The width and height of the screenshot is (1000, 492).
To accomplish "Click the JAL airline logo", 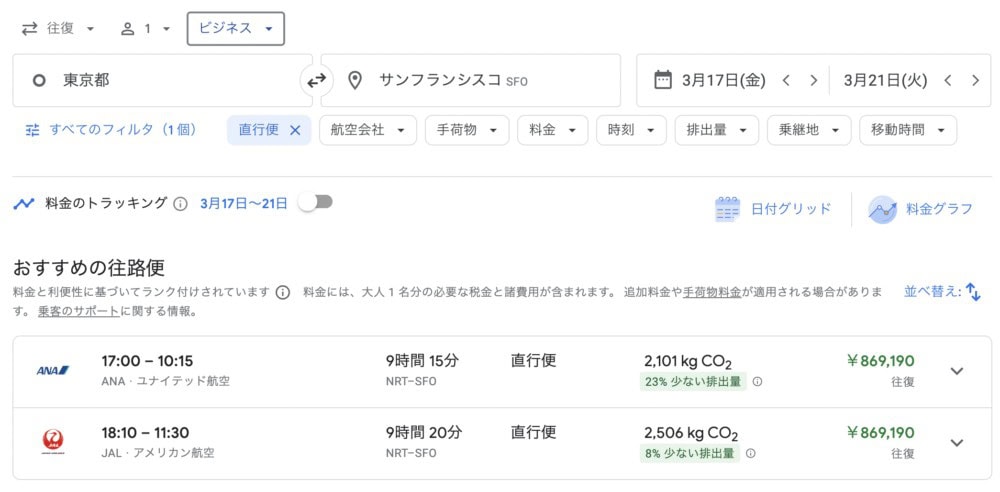I will click(53, 442).
